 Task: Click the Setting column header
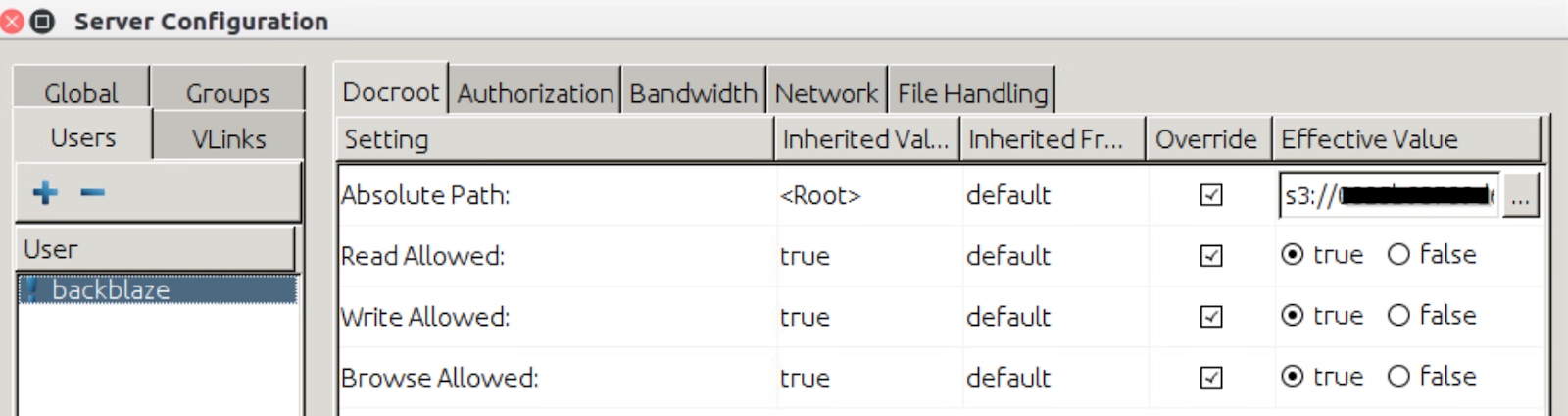click(x=555, y=139)
